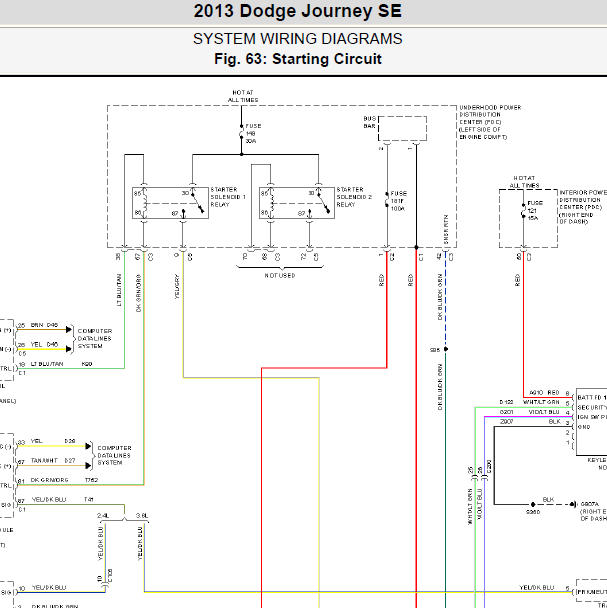Click the 'YEL/DK BLU' label at pin 10
The height and width of the screenshot is (608, 607).
49,588
